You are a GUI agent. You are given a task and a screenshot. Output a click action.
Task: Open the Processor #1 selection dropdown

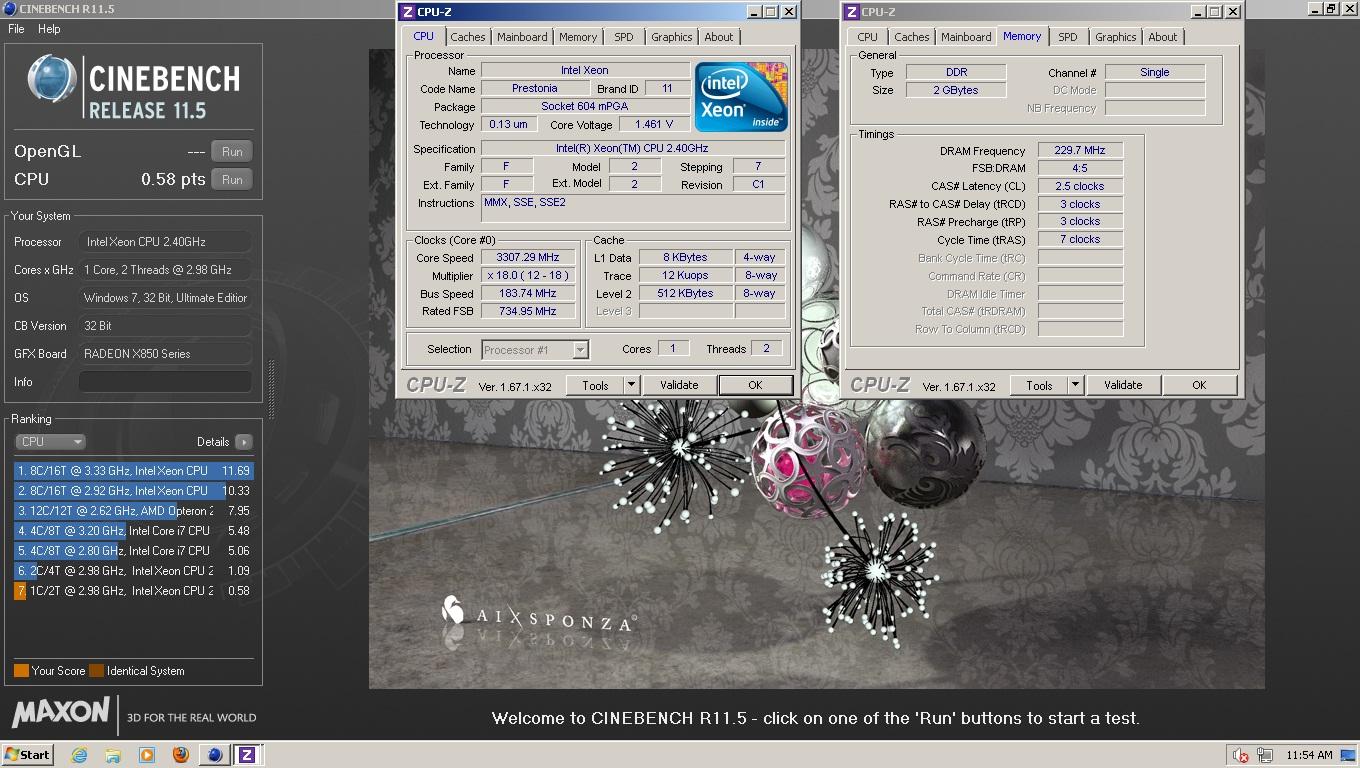535,350
